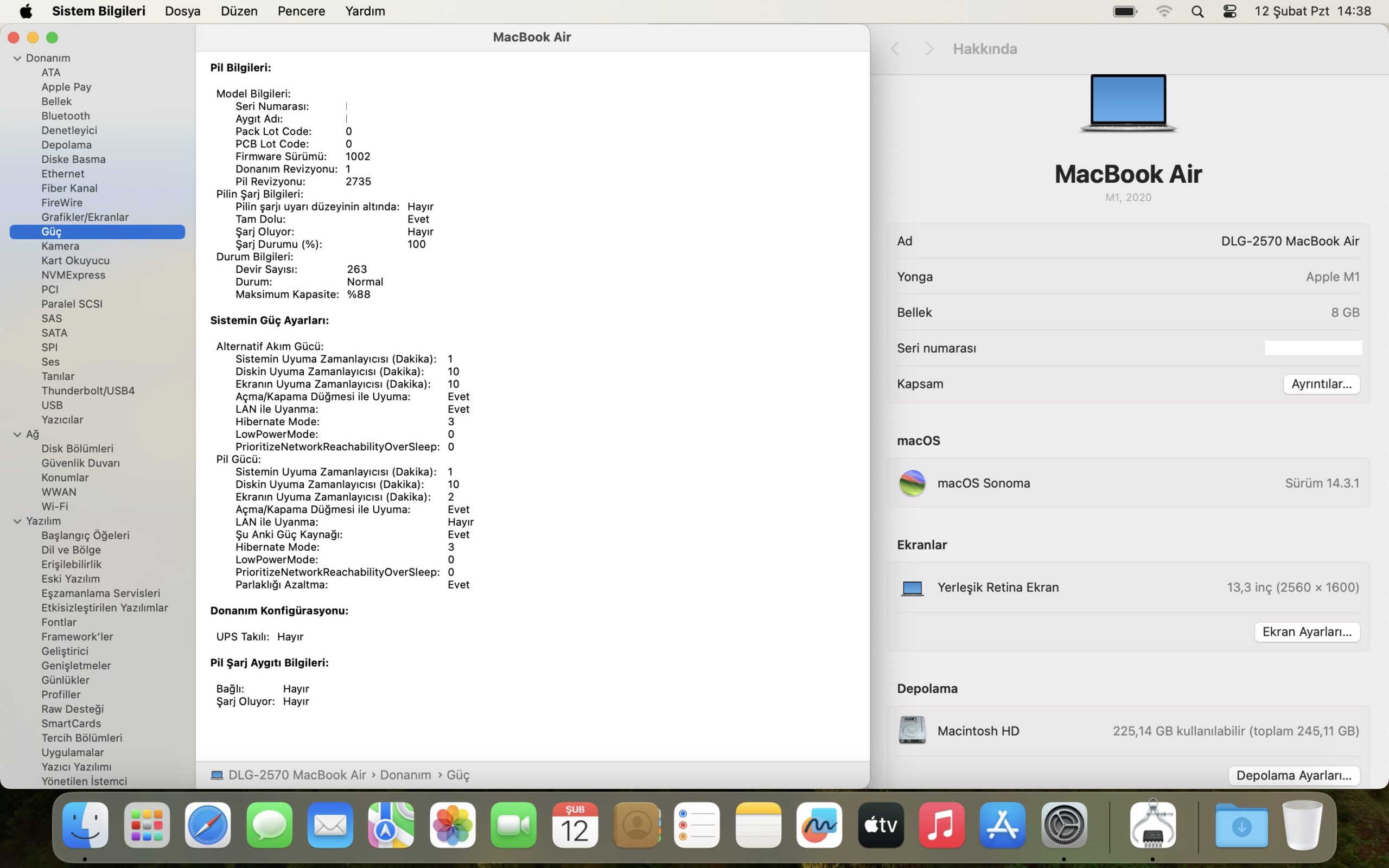
Task: Open the Sistem Bilgileri menu
Action: click(x=98, y=11)
